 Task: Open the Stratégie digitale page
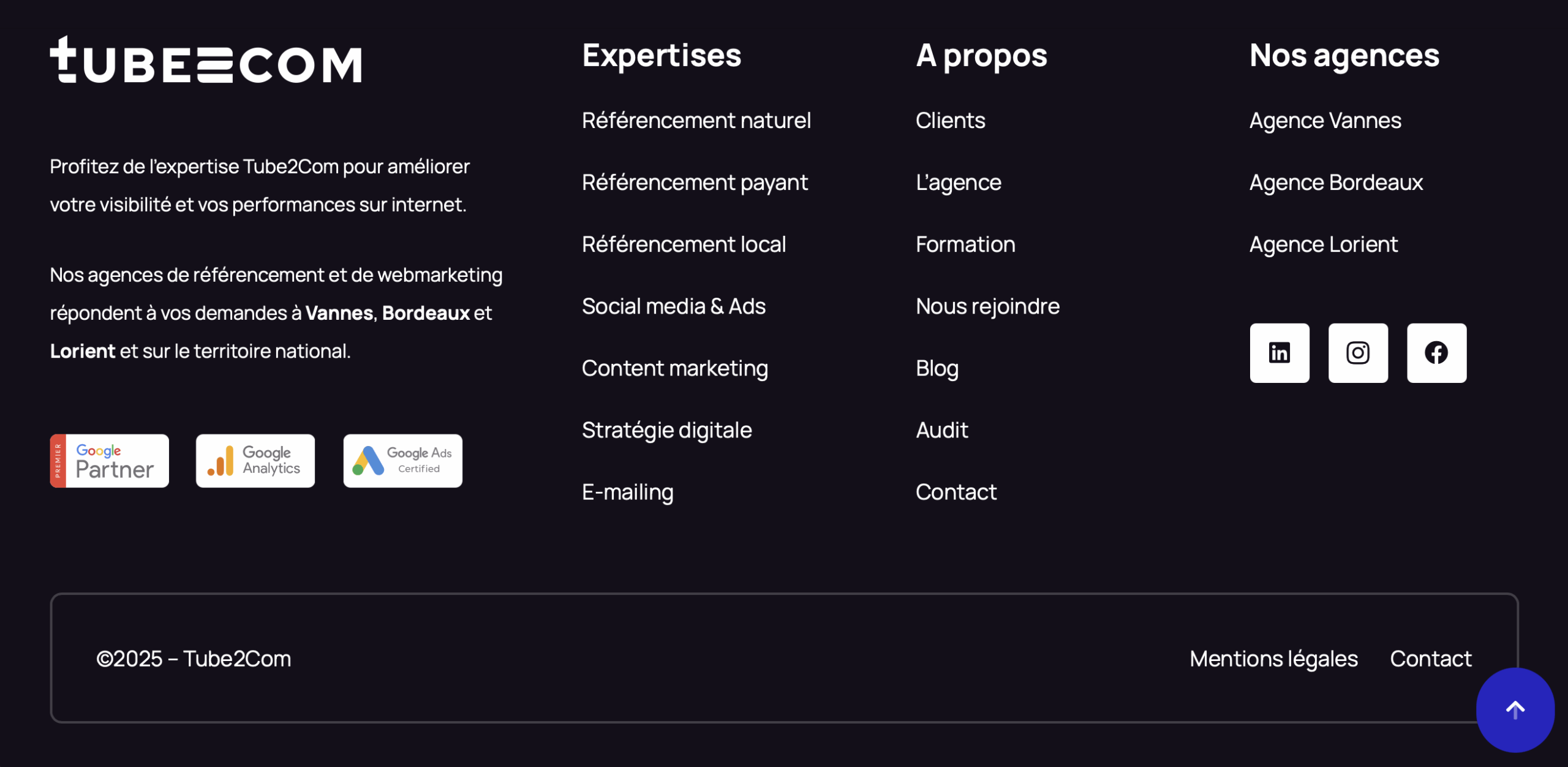click(667, 429)
